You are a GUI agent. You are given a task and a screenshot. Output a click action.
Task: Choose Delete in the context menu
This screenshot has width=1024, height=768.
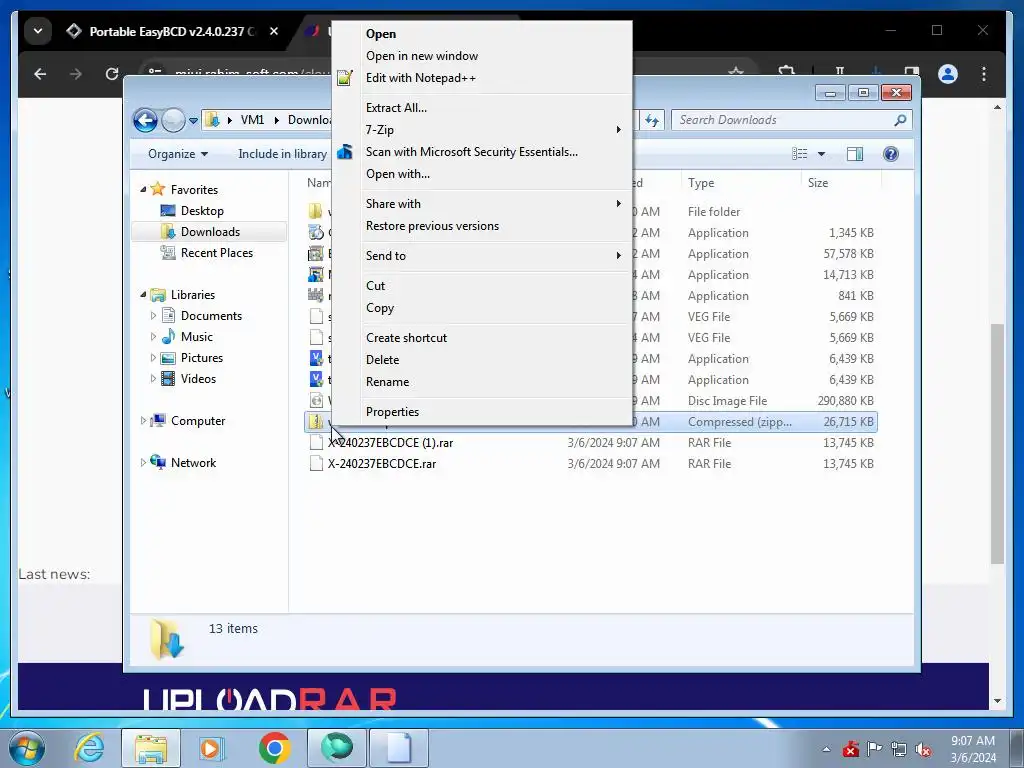[382, 360]
